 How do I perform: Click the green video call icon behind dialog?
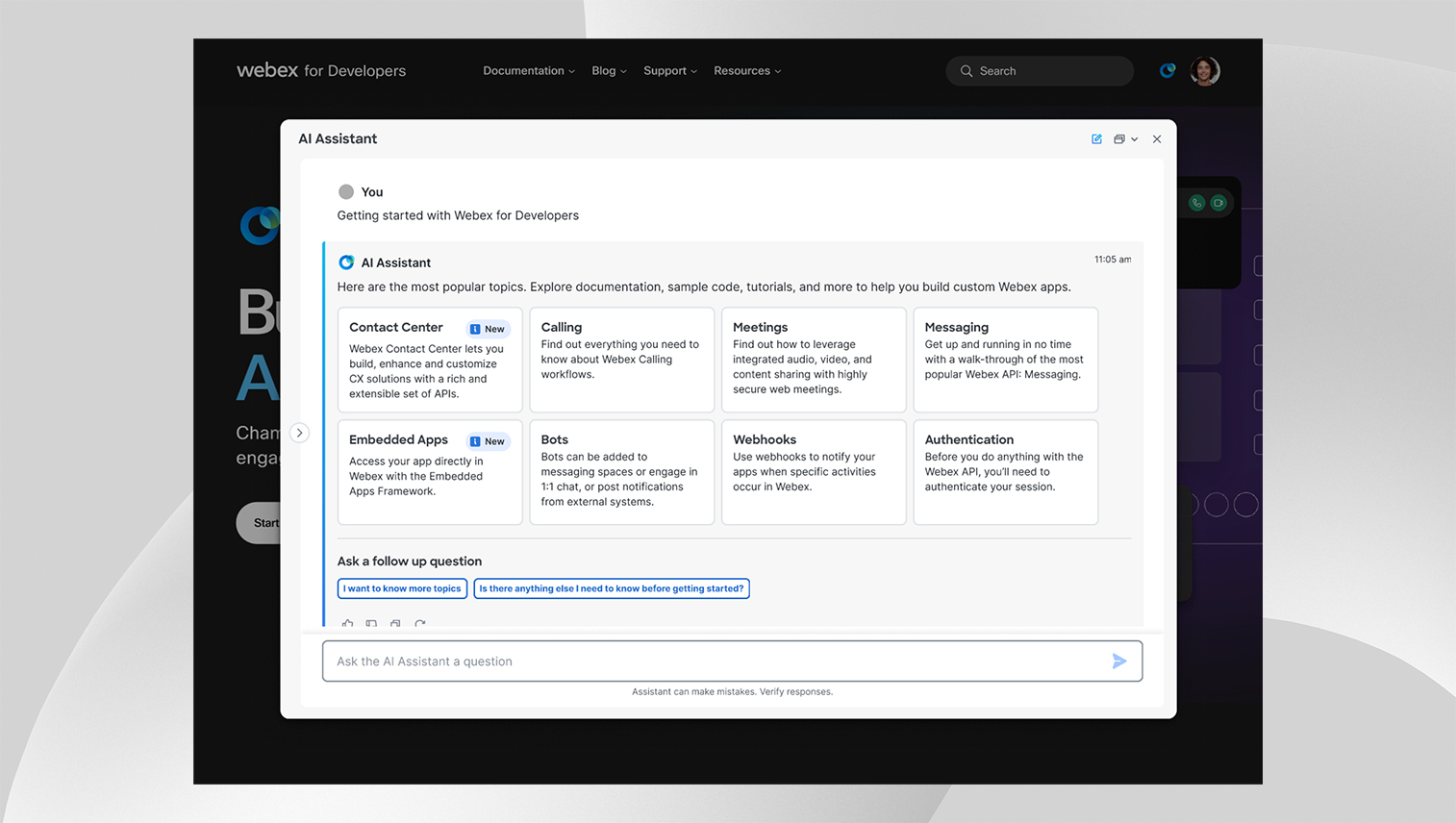[x=1218, y=203]
